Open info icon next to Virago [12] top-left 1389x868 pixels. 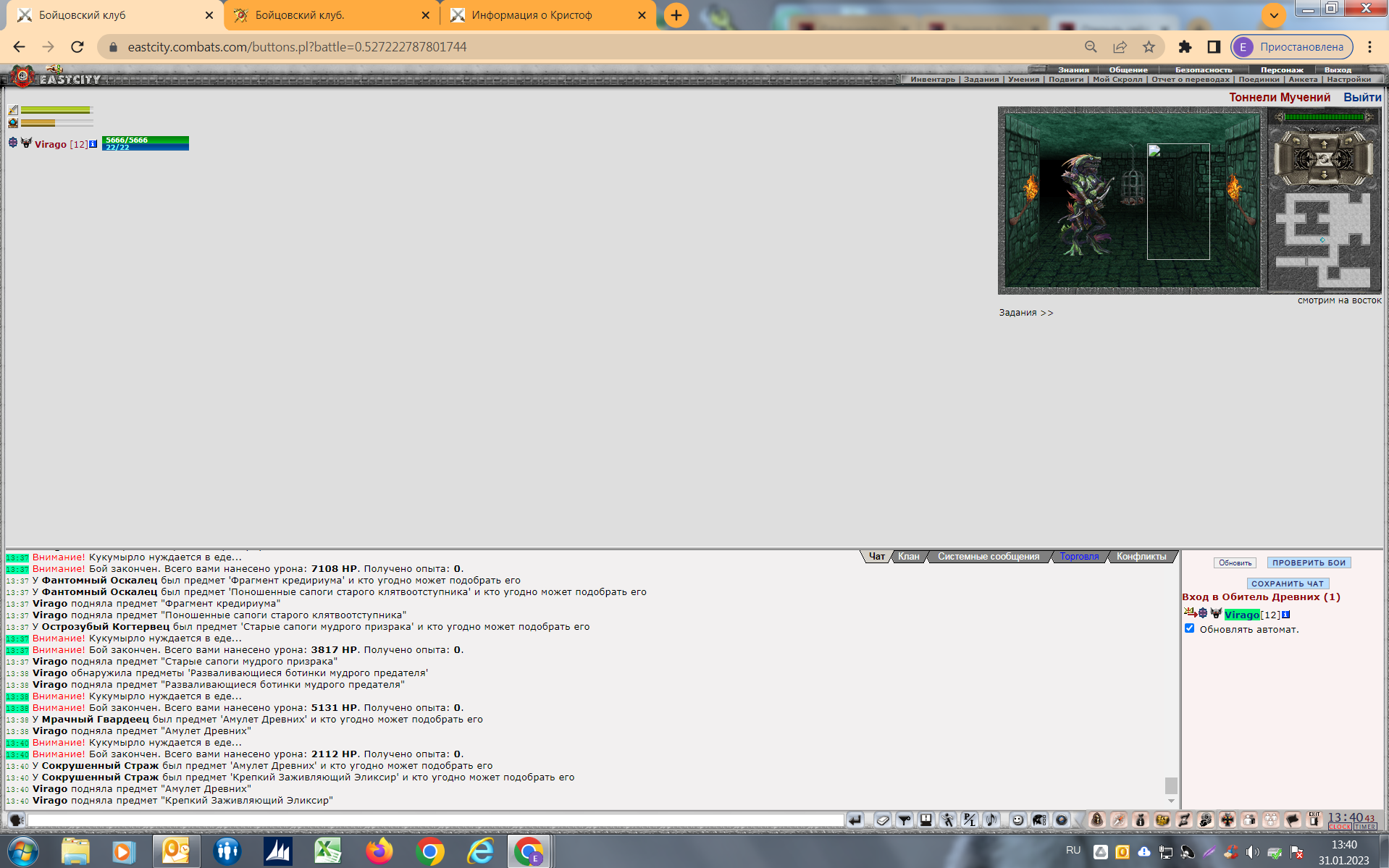point(93,144)
